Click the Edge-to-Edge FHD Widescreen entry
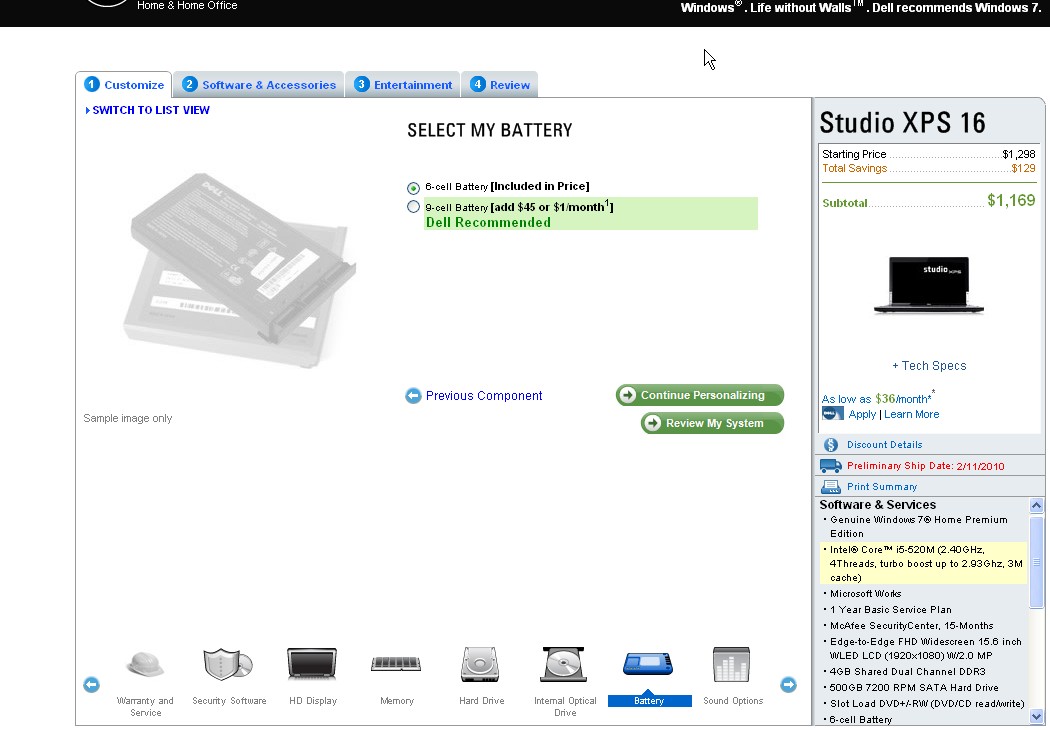Viewport: 1050px width, 730px height. click(x=925, y=648)
